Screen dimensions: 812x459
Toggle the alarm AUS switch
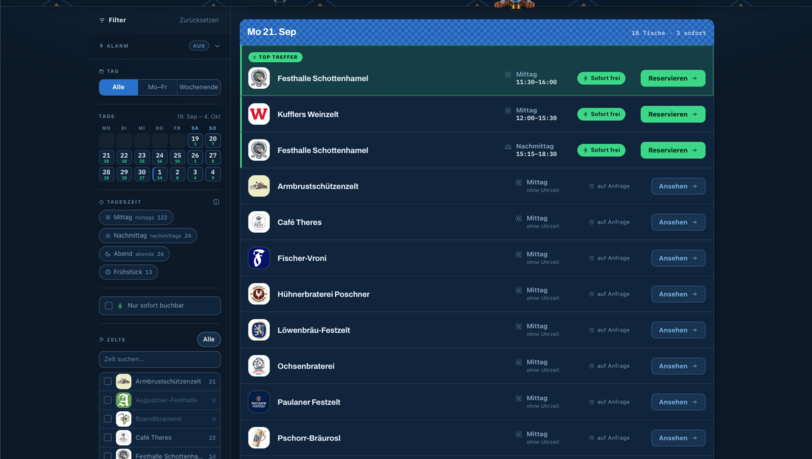(199, 46)
